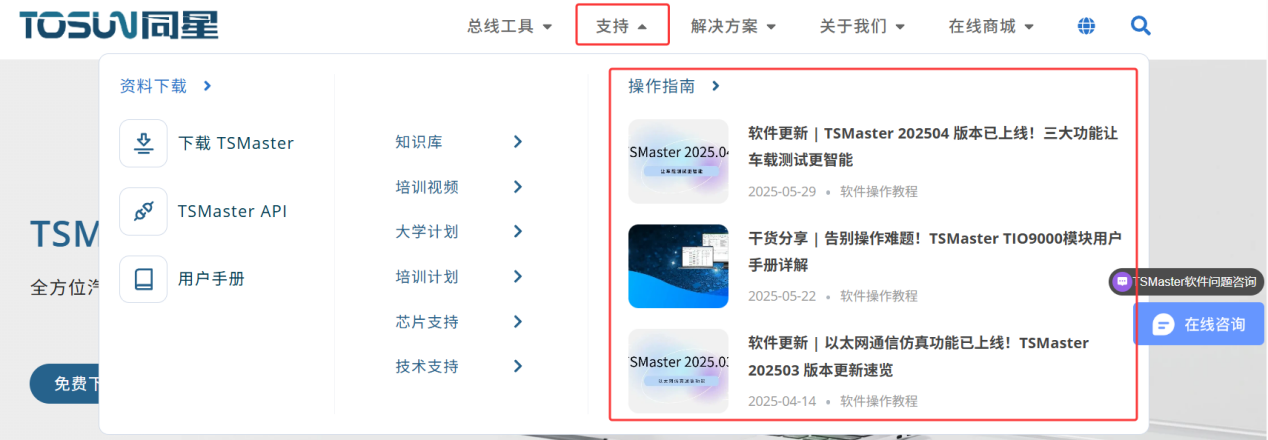Click 软件操作教程 tag next to 2025-04-14
This screenshot has width=1268, height=440.
pos(878,401)
